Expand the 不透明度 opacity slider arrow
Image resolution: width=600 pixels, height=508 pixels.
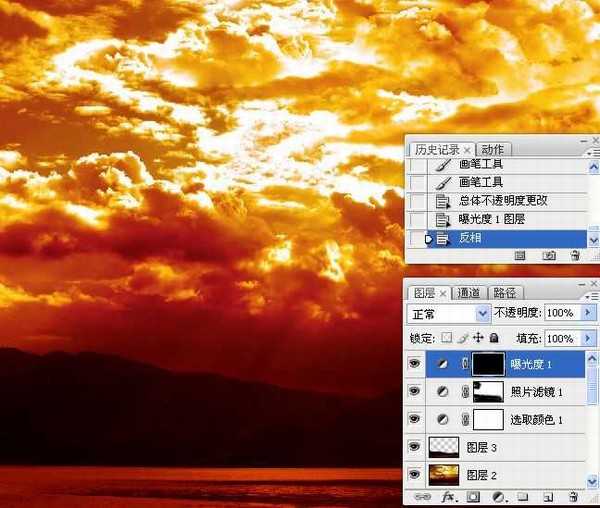588,313
